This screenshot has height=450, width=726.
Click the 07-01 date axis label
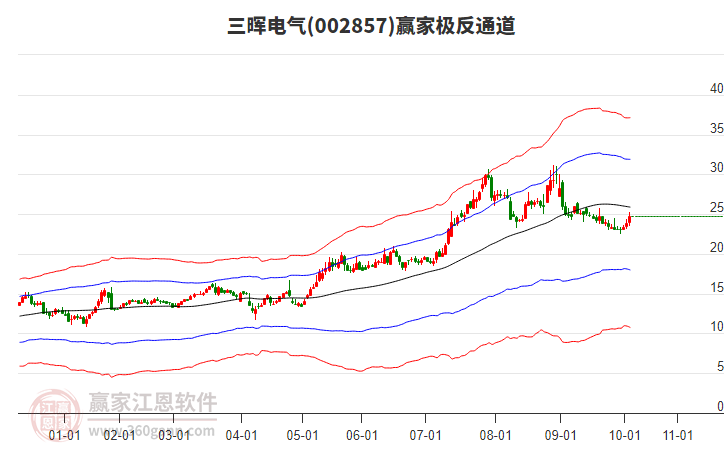(426, 435)
